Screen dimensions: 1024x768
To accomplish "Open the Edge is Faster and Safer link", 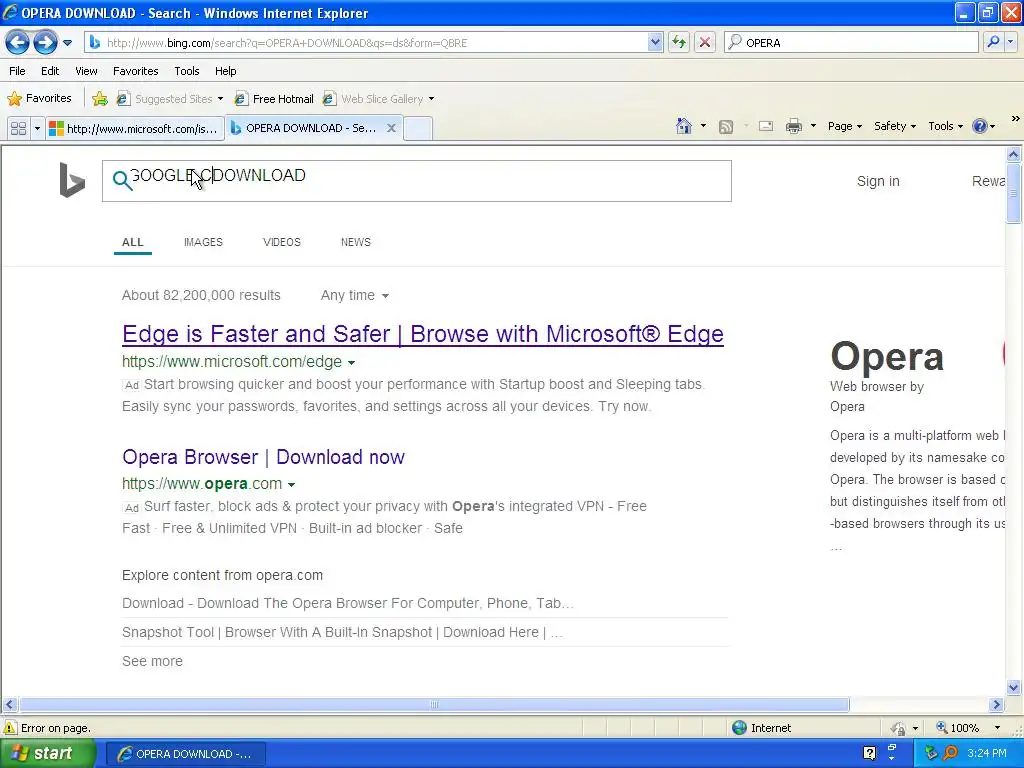I will tap(423, 334).
